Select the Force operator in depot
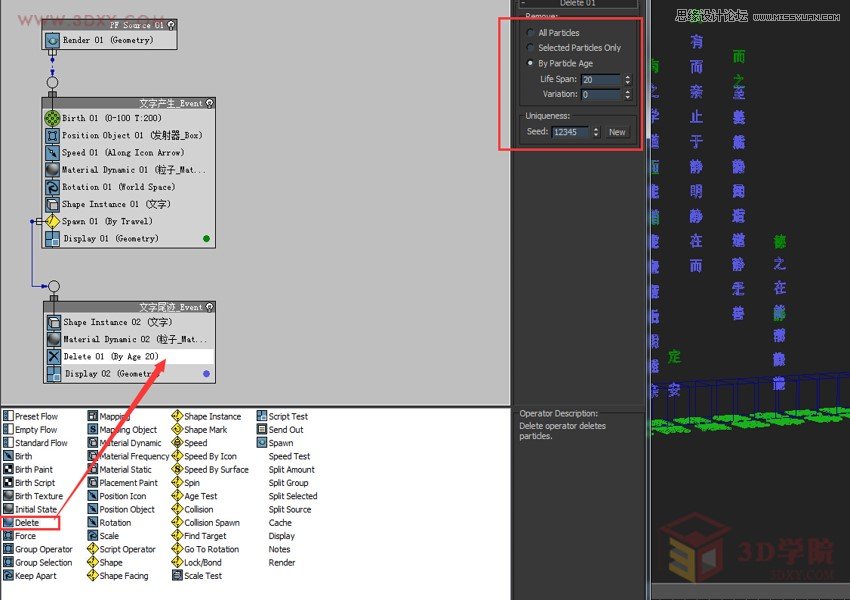850x600 pixels. coord(20,536)
